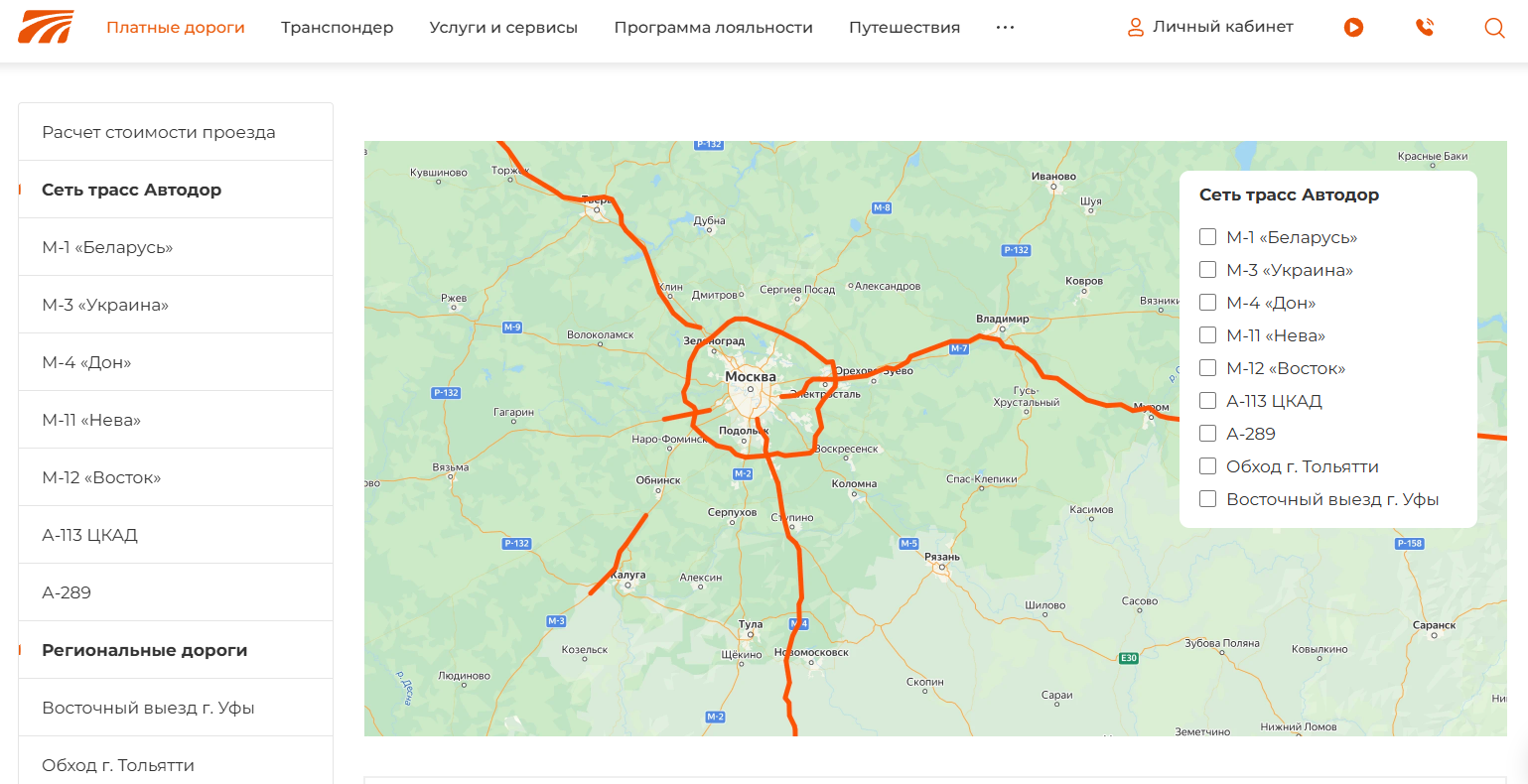Image resolution: width=1528 pixels, height=784 pixels.
Task: Open Обход г. Тольятти in sidebar
Action: [x=176, y=761]
